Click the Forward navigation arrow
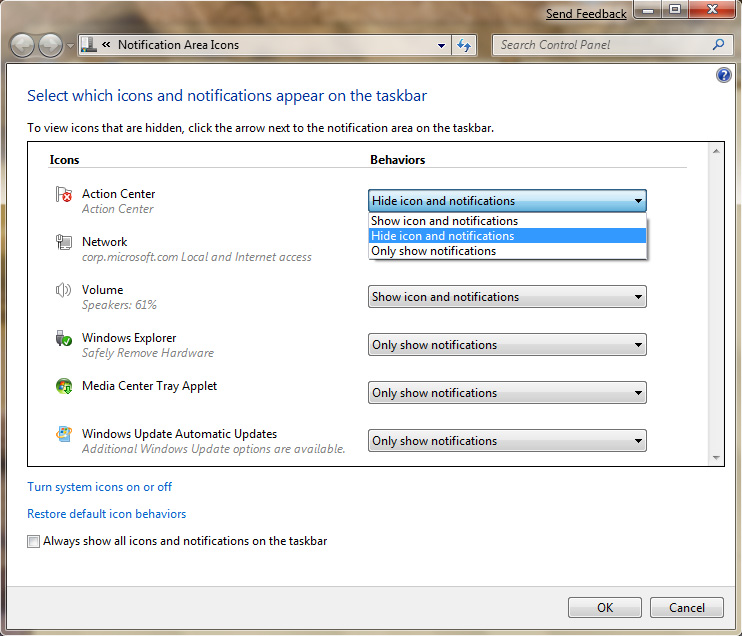This screenshot has height=636, width=742. (51, 46)
